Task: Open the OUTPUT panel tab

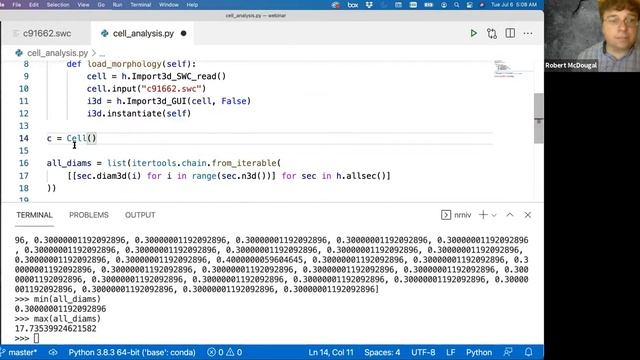Action: 140,215
